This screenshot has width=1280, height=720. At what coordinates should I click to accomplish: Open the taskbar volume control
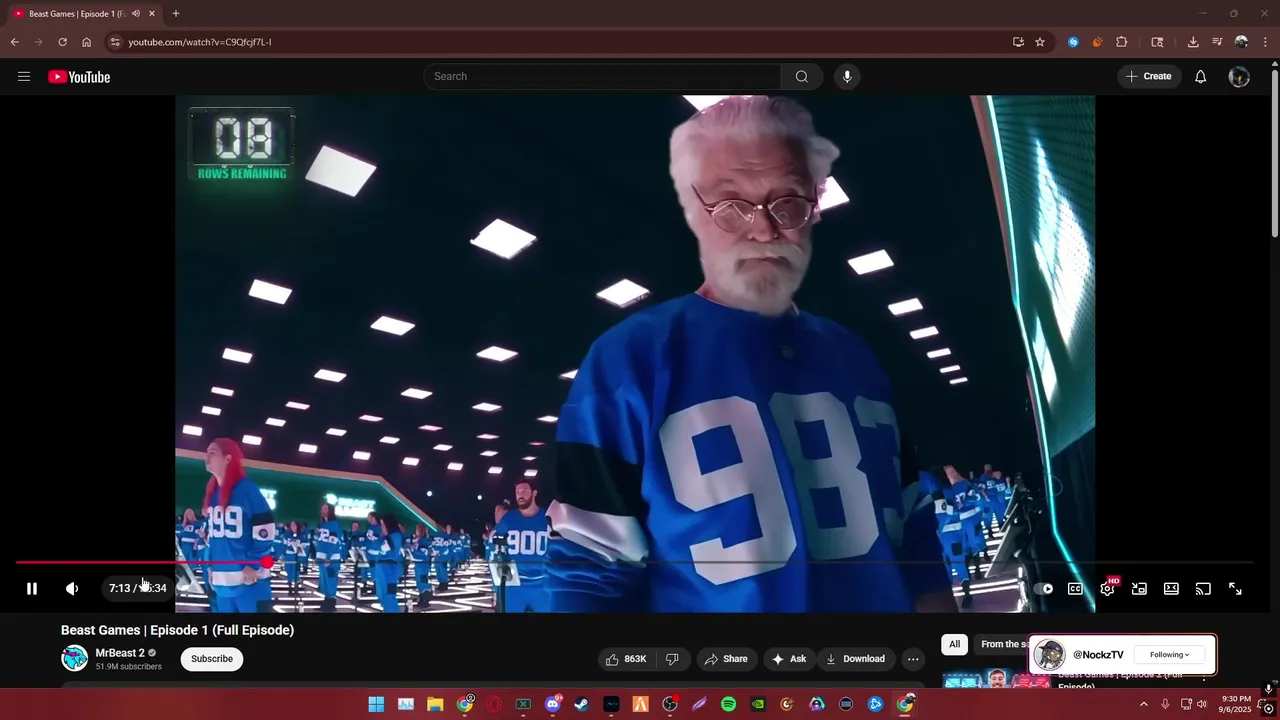pos(1202,704)
